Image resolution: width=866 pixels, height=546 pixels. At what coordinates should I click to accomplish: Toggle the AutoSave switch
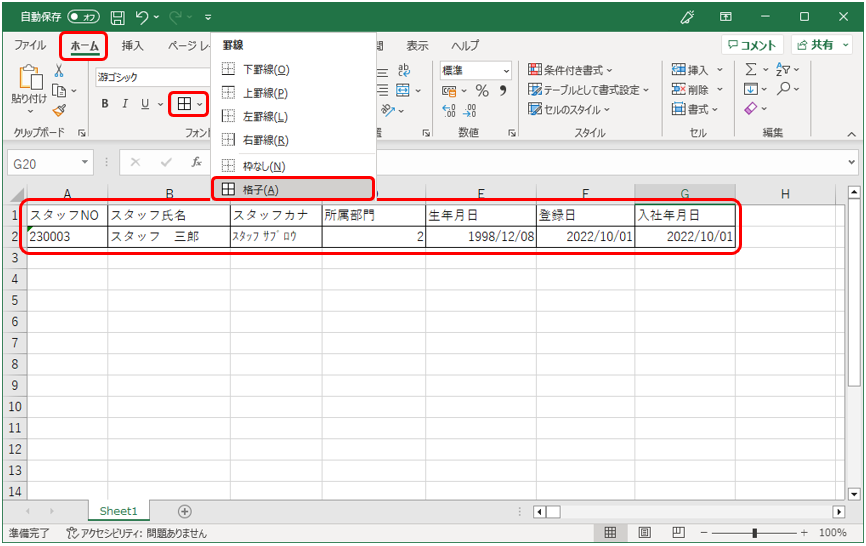83,17
